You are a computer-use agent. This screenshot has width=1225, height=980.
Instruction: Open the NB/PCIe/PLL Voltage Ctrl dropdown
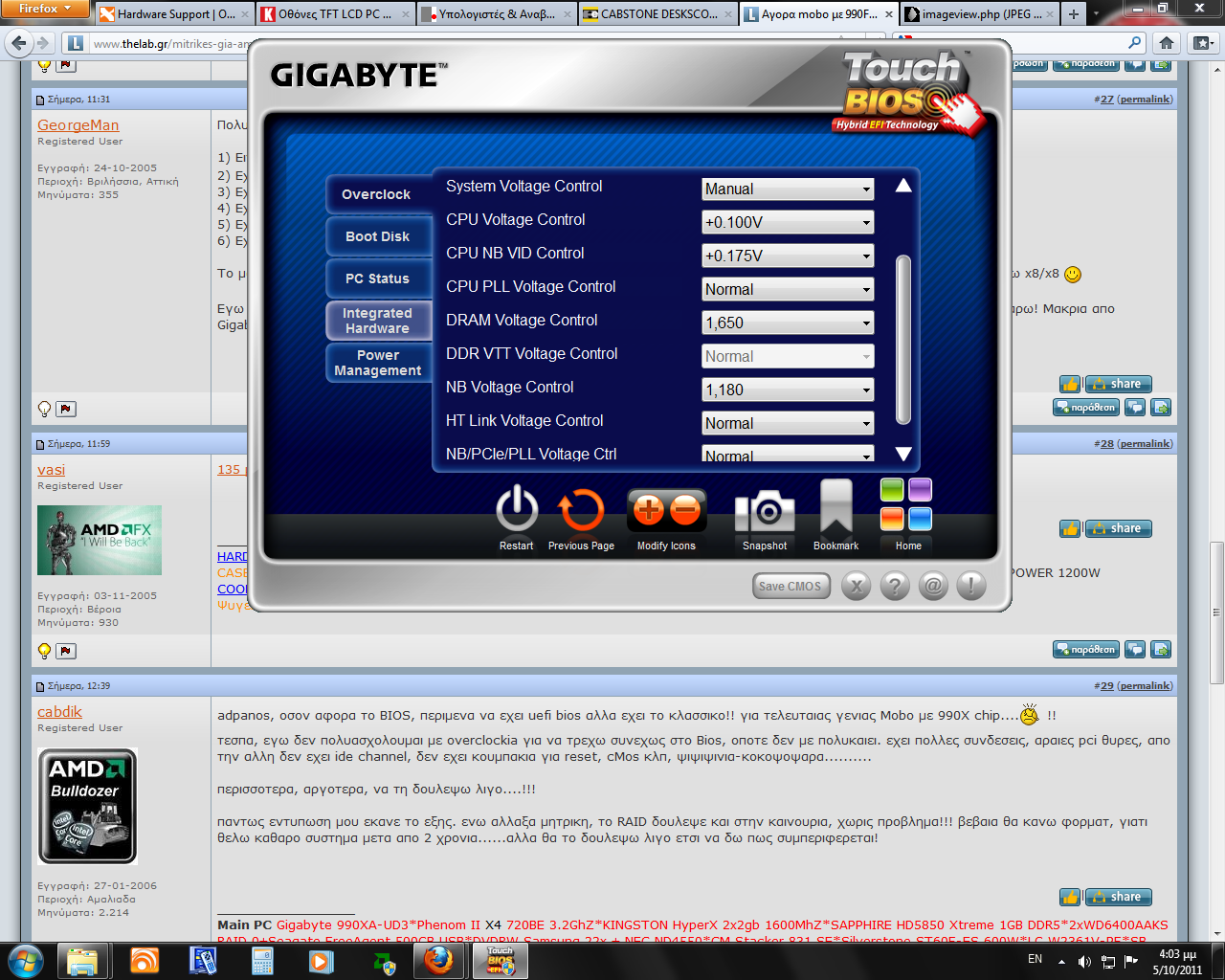click(788, 455)
